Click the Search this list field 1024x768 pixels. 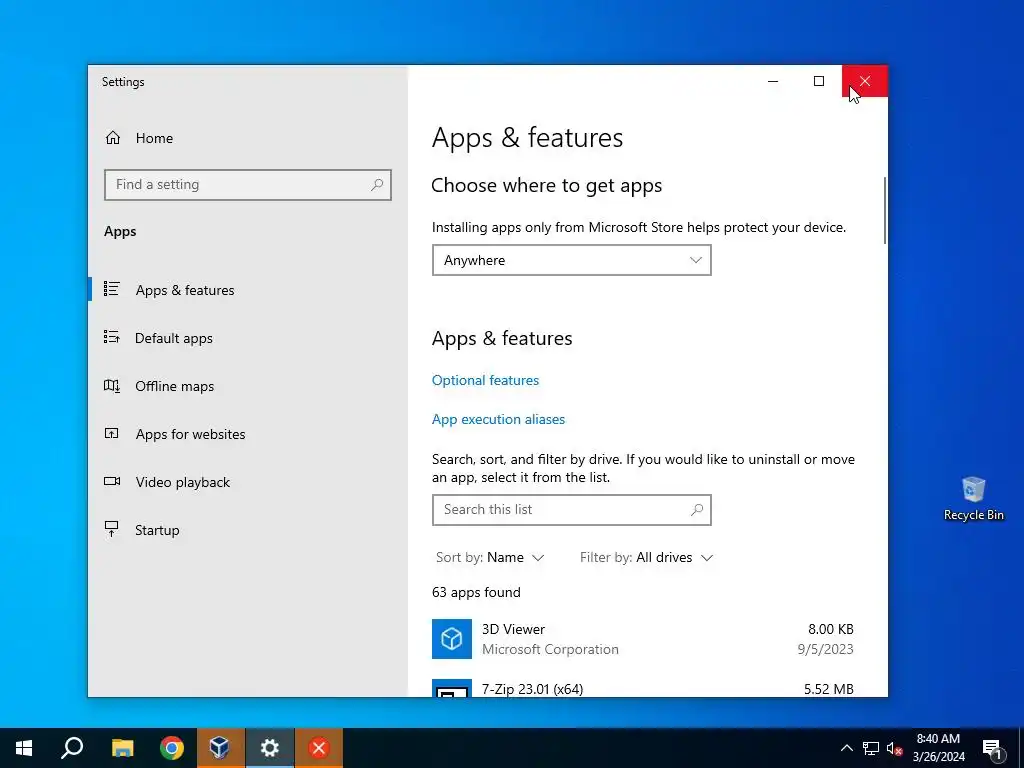coord(571,510)
